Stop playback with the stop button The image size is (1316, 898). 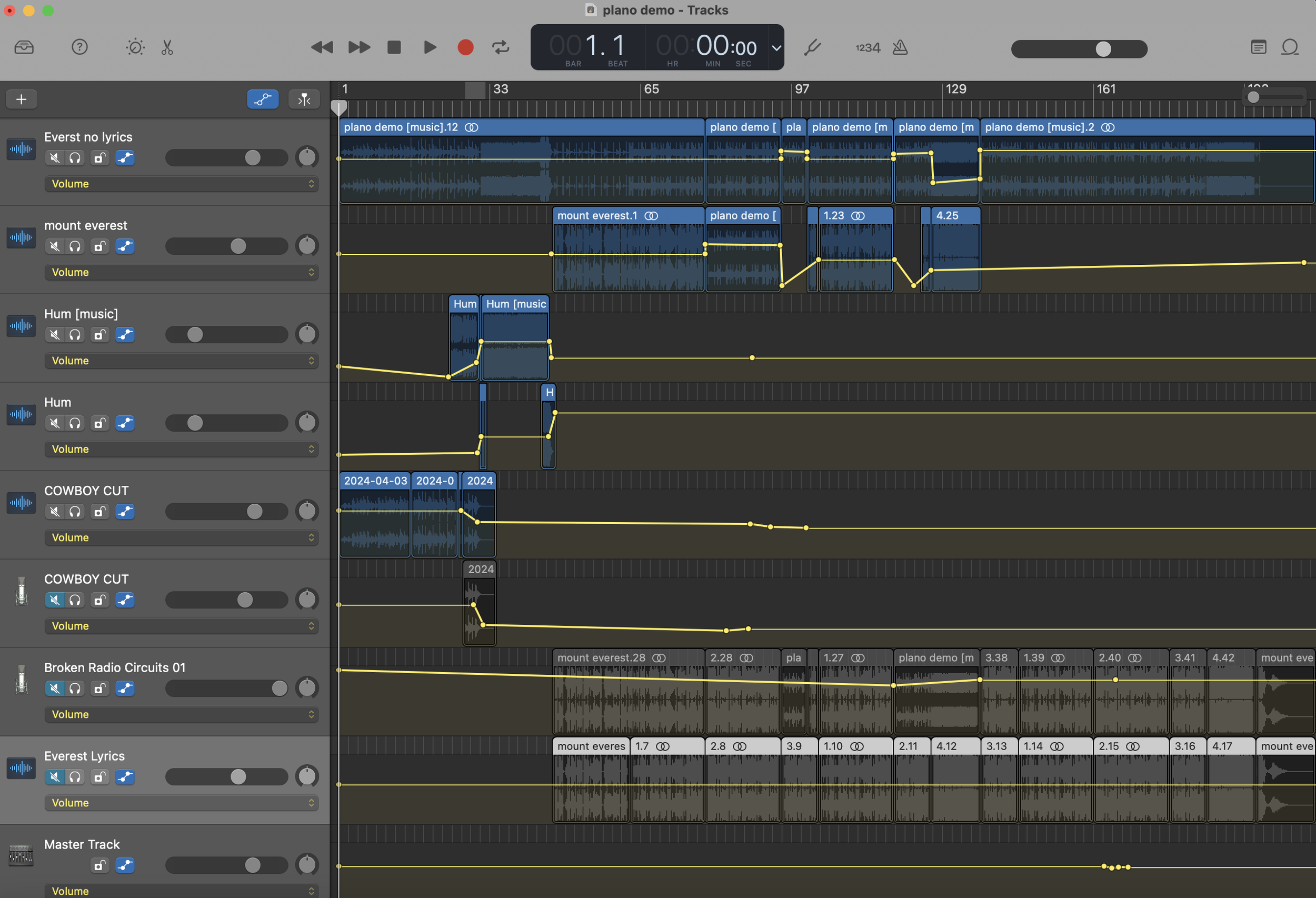(x=394, y=47)
